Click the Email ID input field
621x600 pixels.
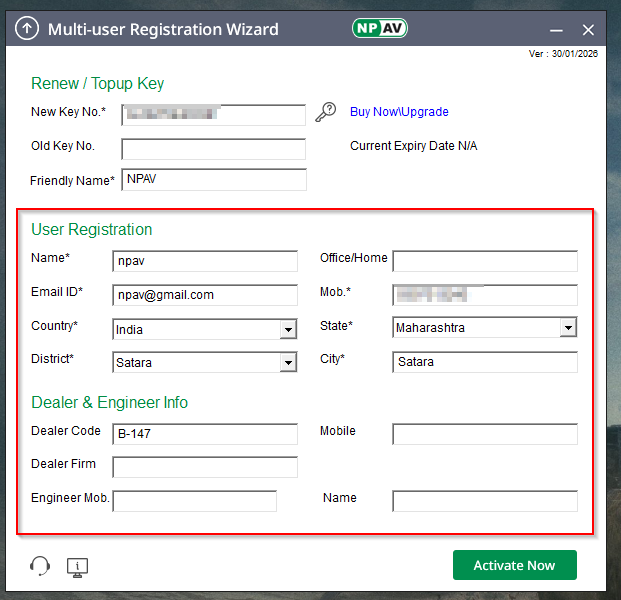click(x=205, y=295)
